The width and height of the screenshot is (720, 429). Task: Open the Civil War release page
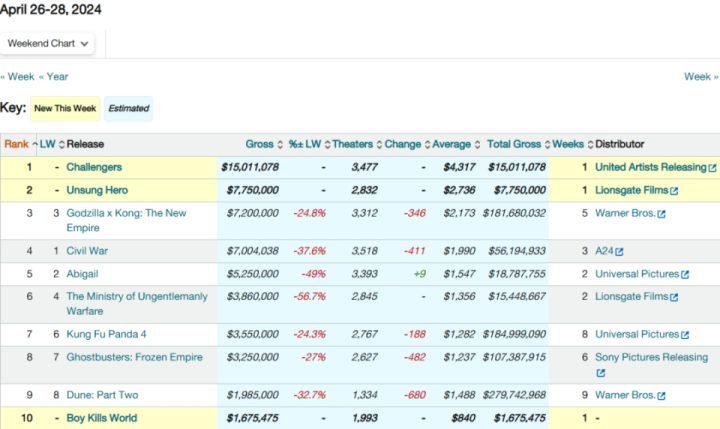(87, 251)
